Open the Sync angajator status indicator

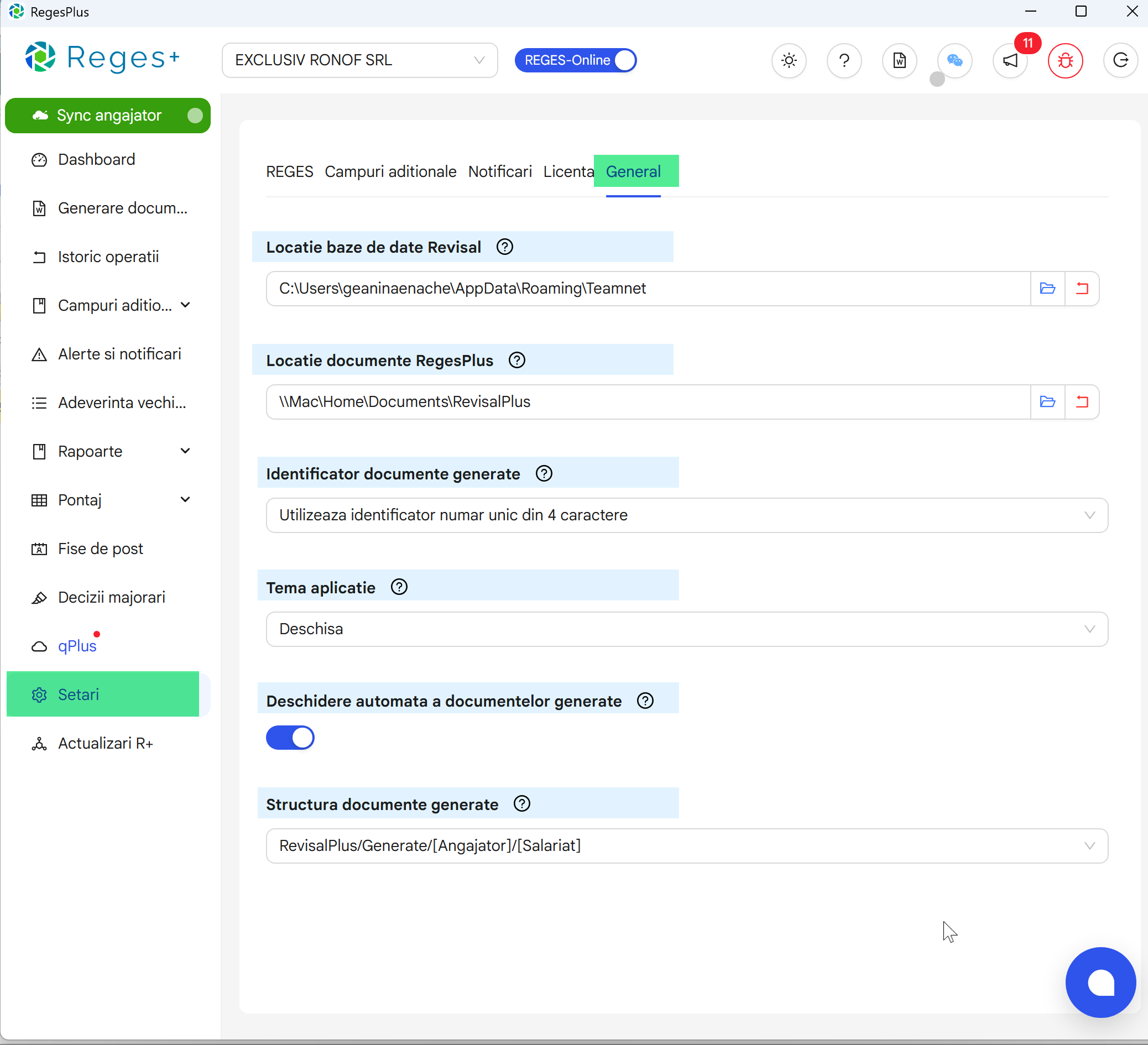(196, 115)
